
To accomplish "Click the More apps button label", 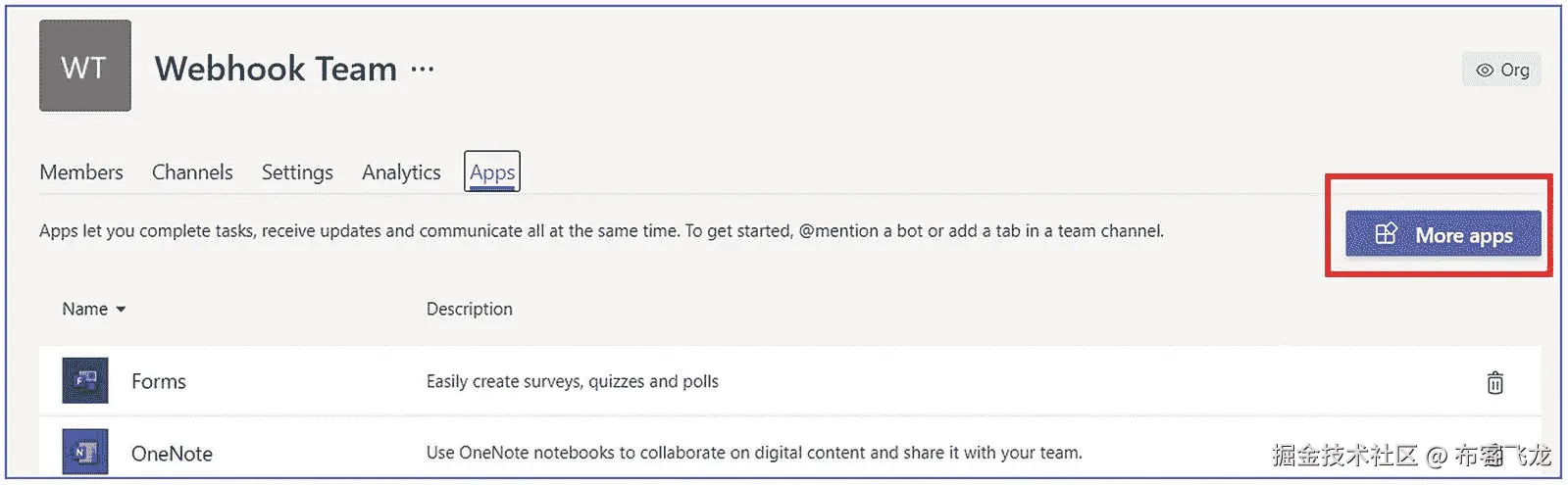I will 1463,235.
